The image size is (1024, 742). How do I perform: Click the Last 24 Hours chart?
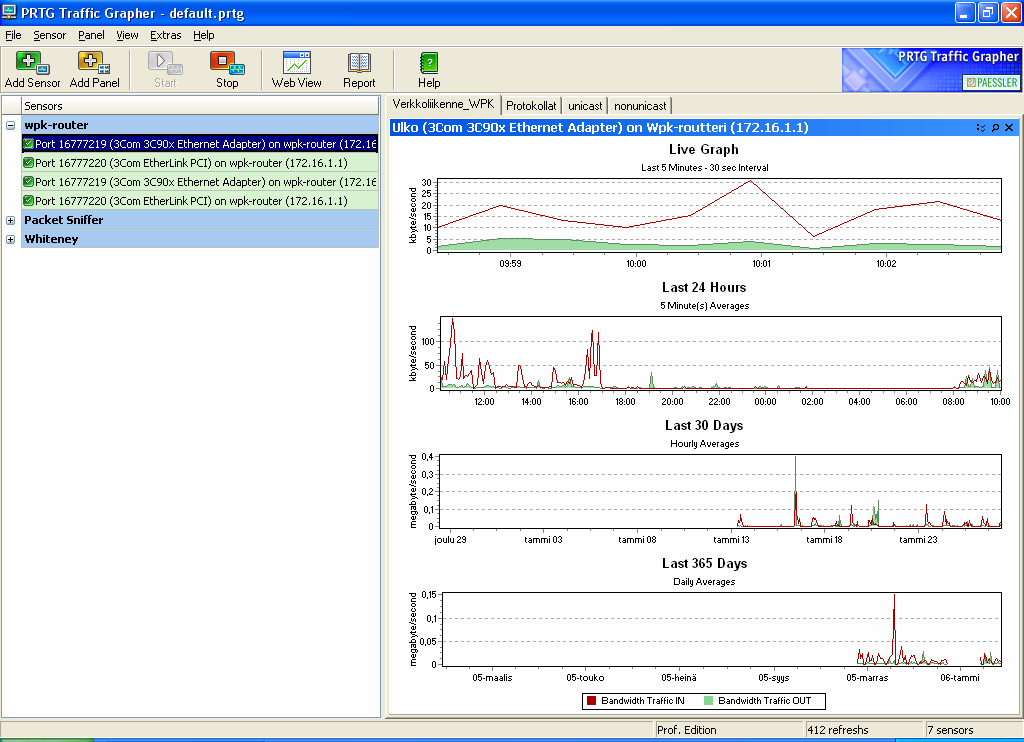point(720,353)
